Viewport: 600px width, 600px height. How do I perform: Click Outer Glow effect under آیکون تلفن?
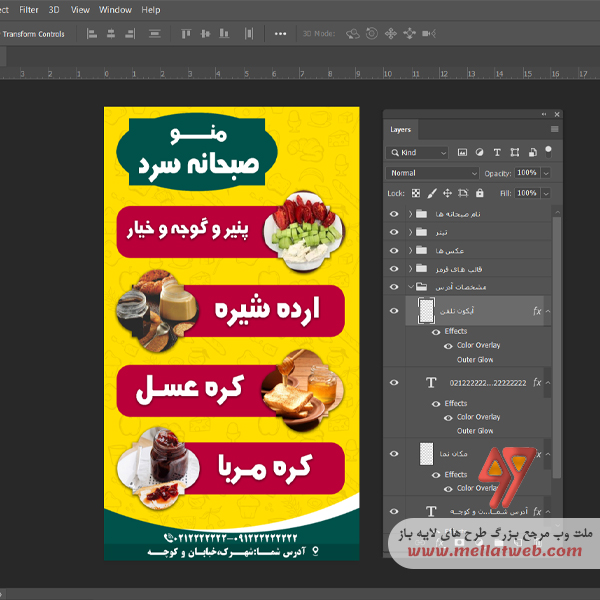pos(475,360)
